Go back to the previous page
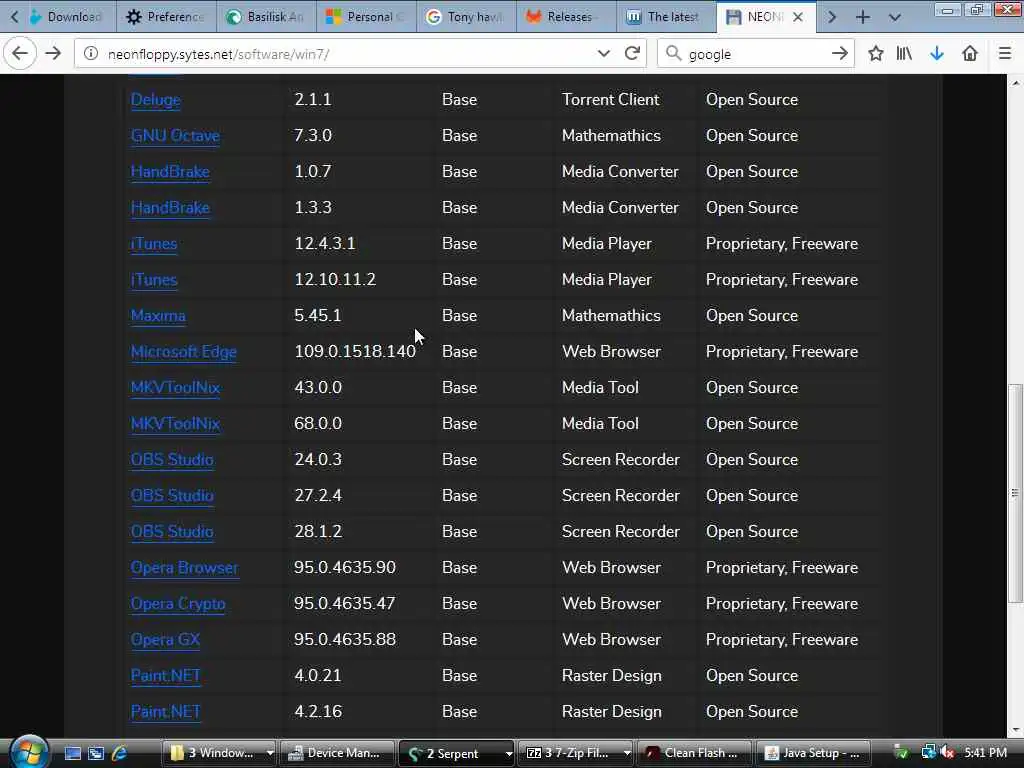 [20, 54]
